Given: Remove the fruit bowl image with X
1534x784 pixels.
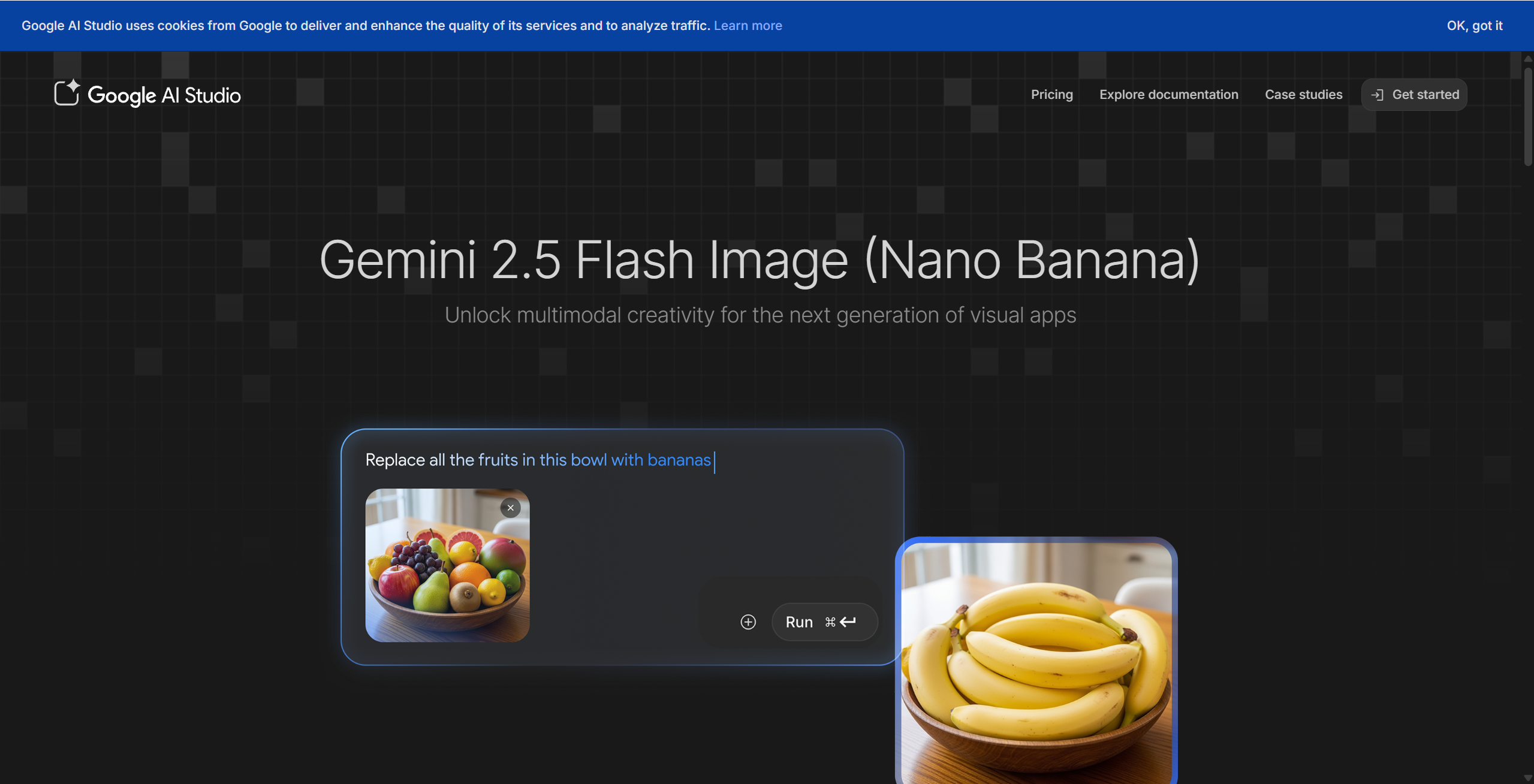Looking at the screenshot, I should point(510,508).
